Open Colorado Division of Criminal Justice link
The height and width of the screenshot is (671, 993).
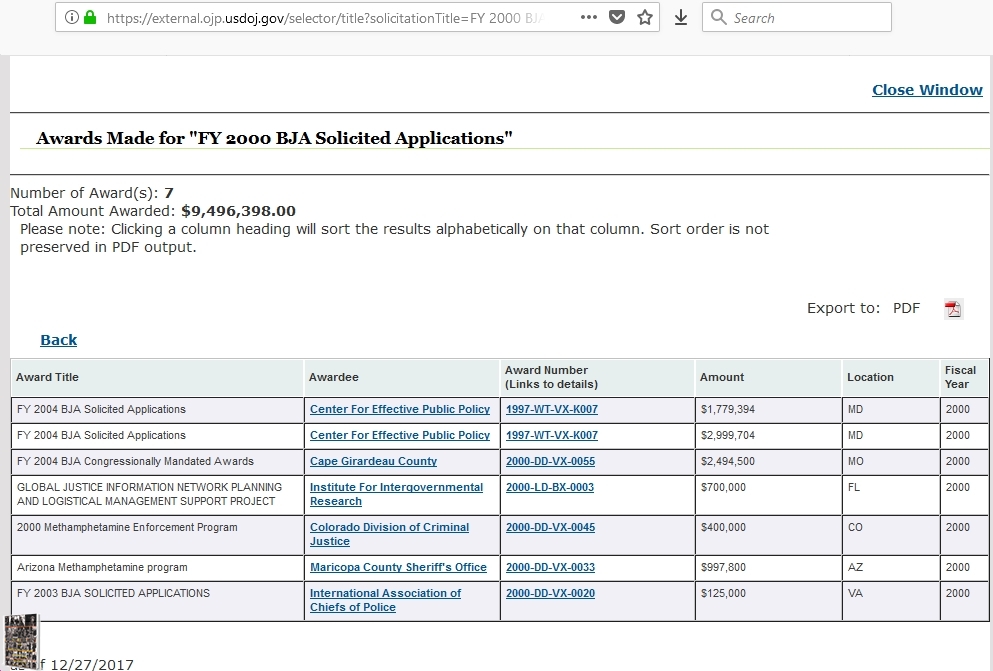389,534
